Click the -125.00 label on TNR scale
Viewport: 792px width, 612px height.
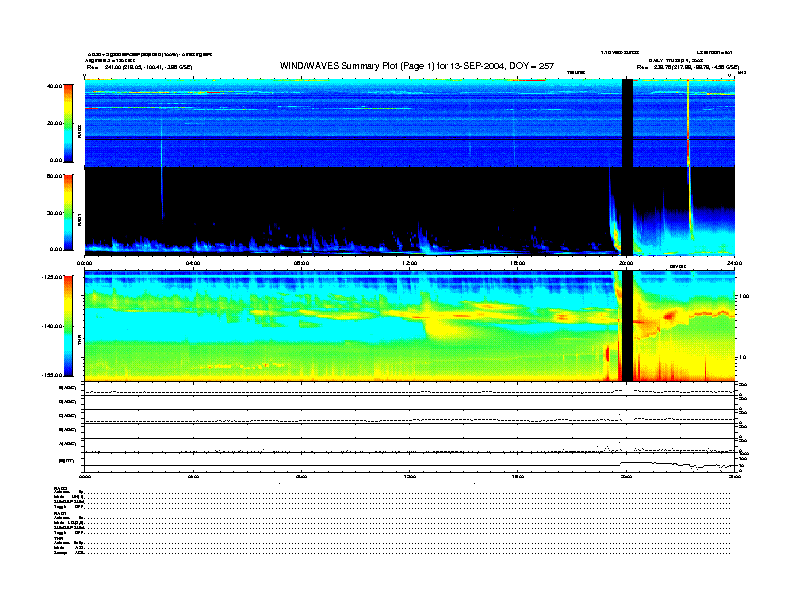click(x=52, y=277)
